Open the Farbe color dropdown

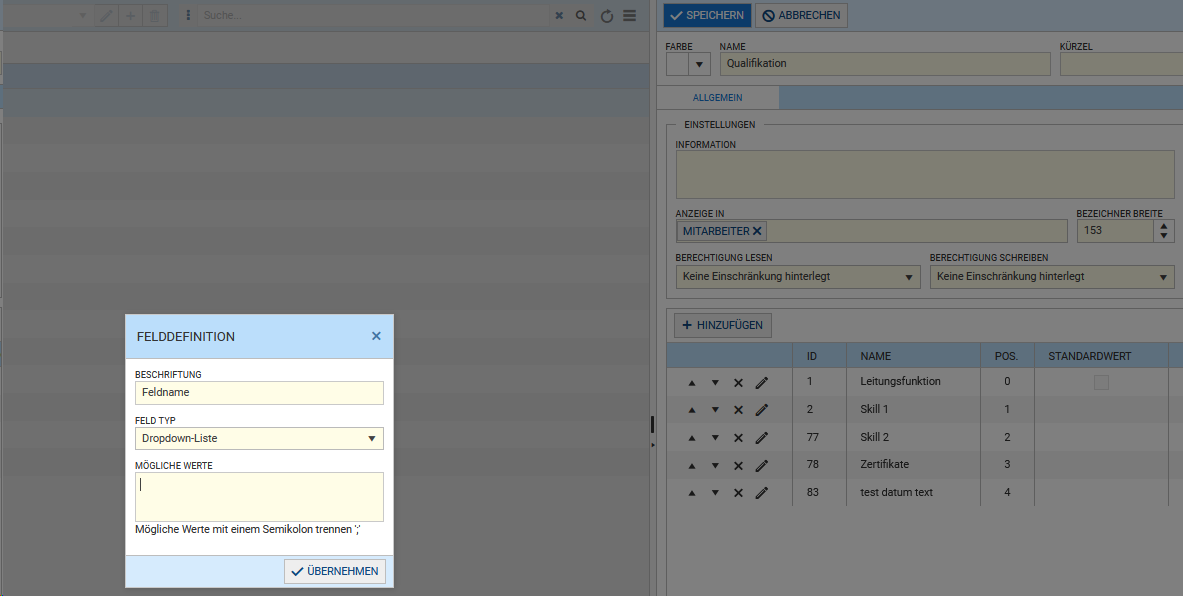(699, 64)
